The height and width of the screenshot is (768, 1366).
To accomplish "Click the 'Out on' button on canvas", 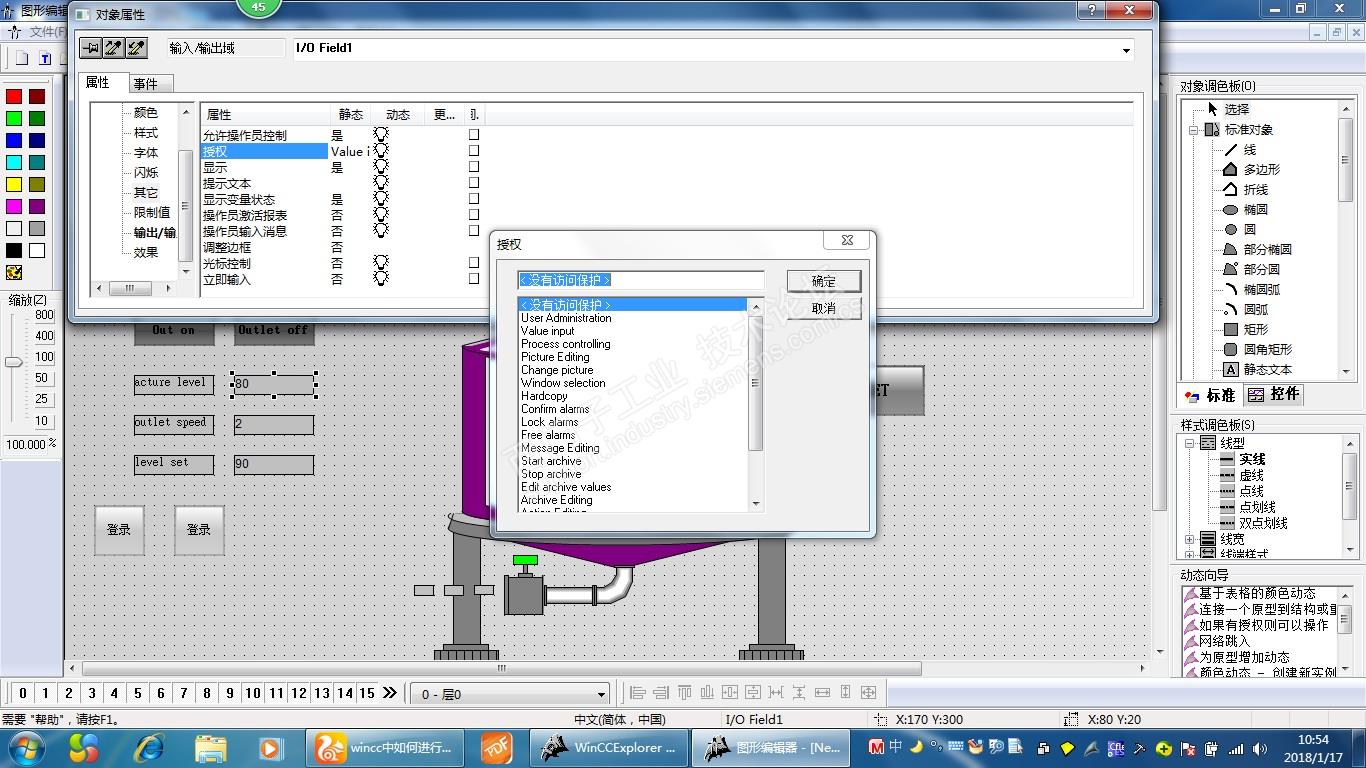I will 174,331.
